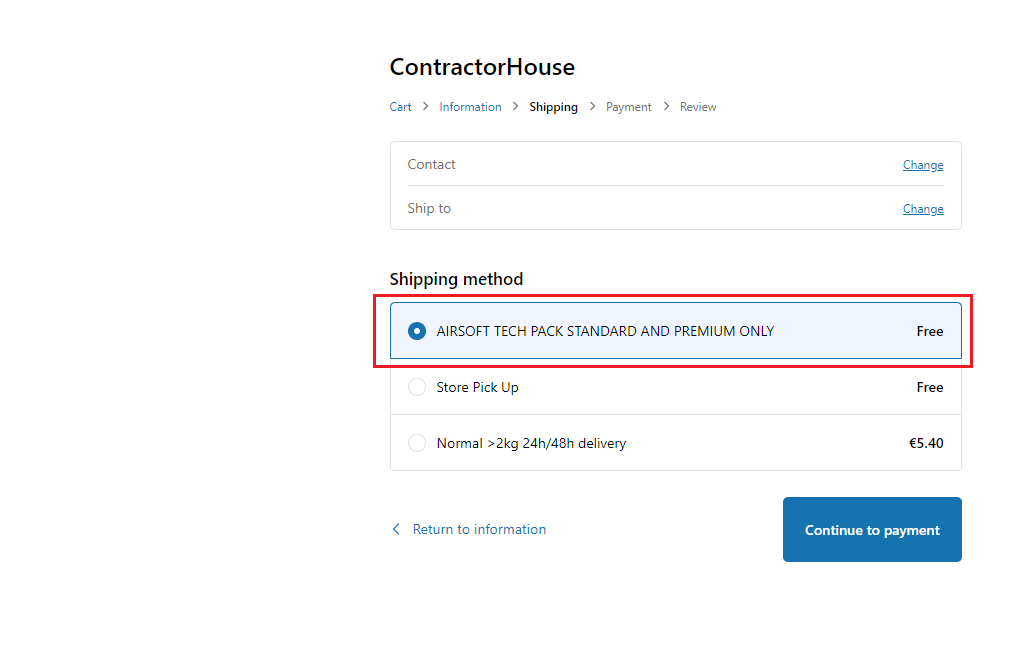Click the €5.40 delivery price

[925, 443]
